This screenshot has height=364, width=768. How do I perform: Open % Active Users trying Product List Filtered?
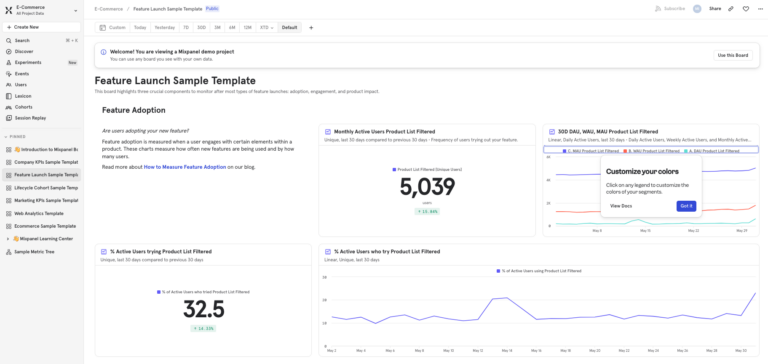click(161, 251)
